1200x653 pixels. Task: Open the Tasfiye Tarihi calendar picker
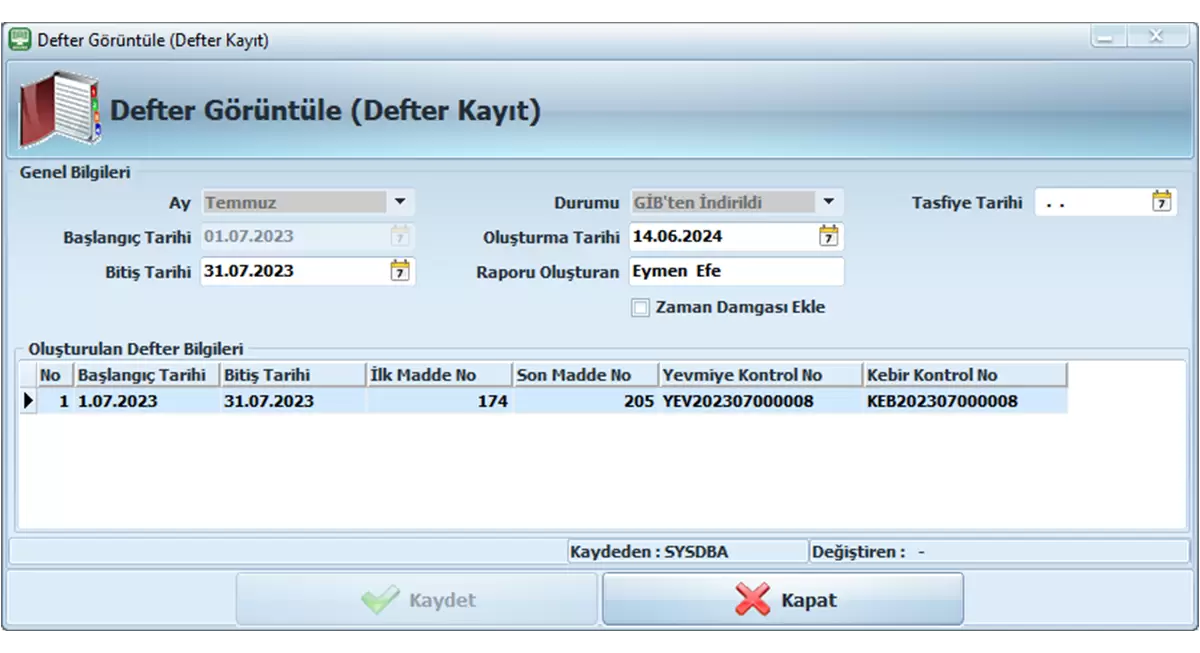[1160, 202]
